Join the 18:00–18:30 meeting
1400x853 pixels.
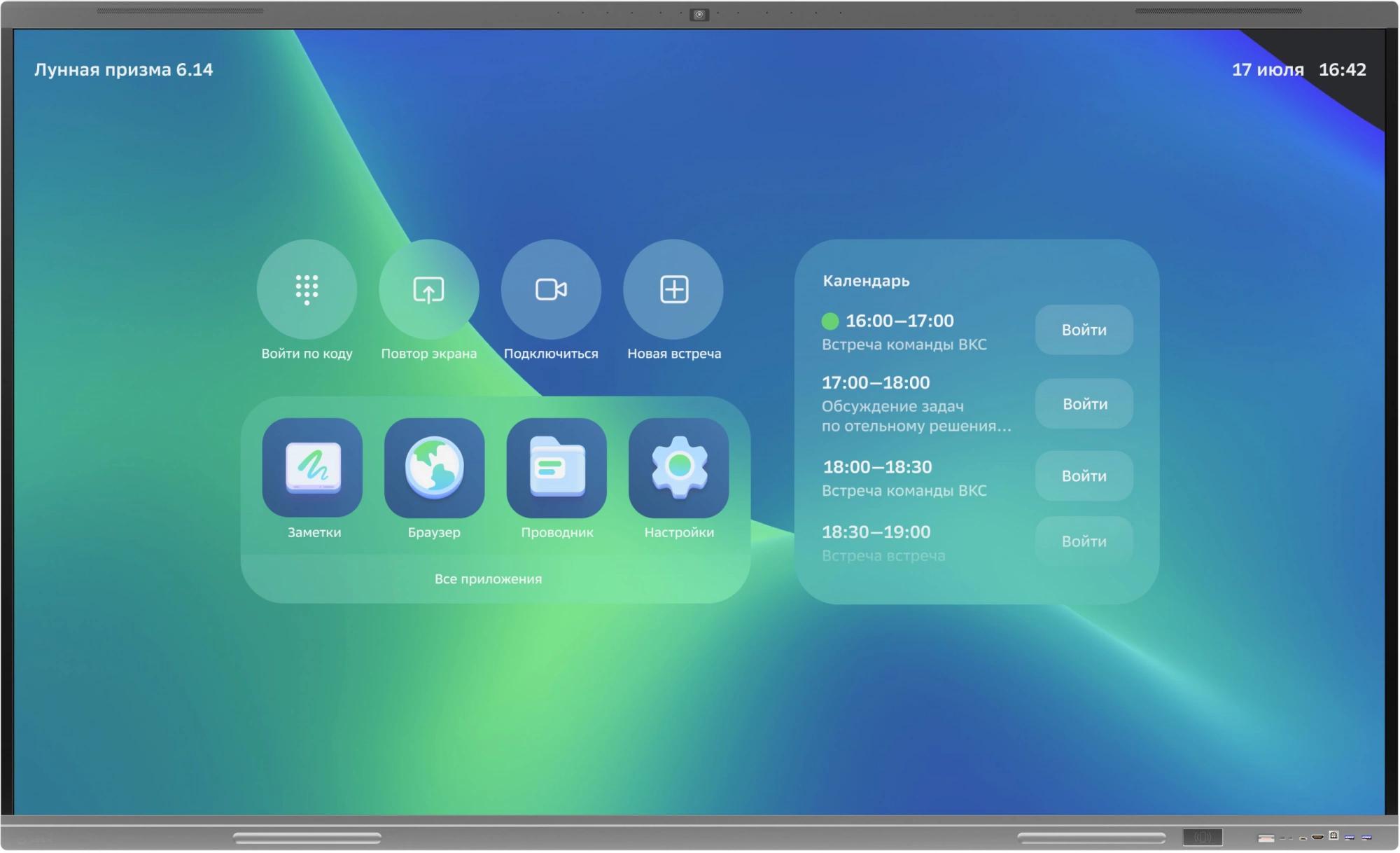pos(1084,476)
